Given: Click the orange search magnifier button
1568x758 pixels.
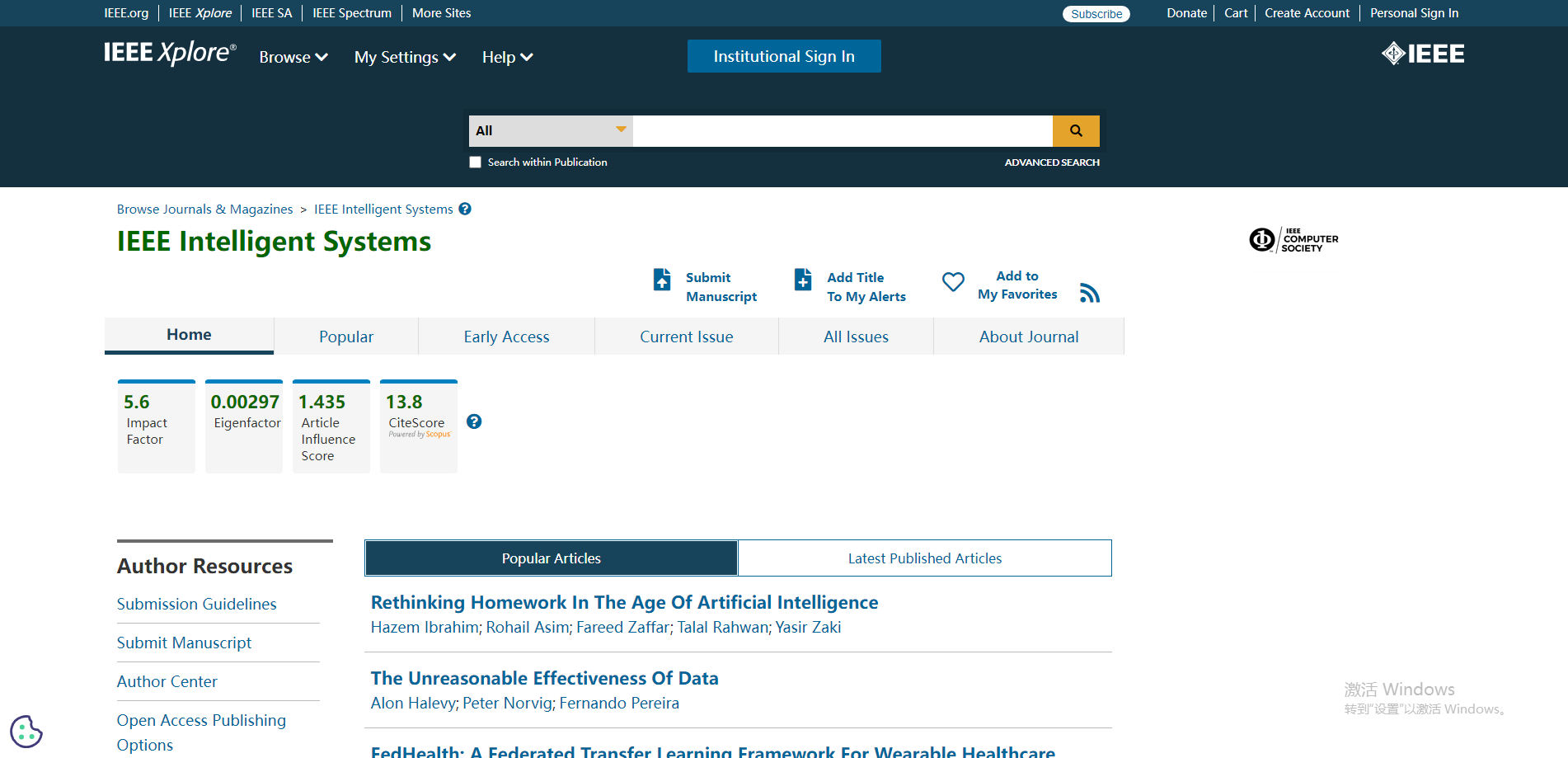Looking at the screenshot, I should [1076, 131].
